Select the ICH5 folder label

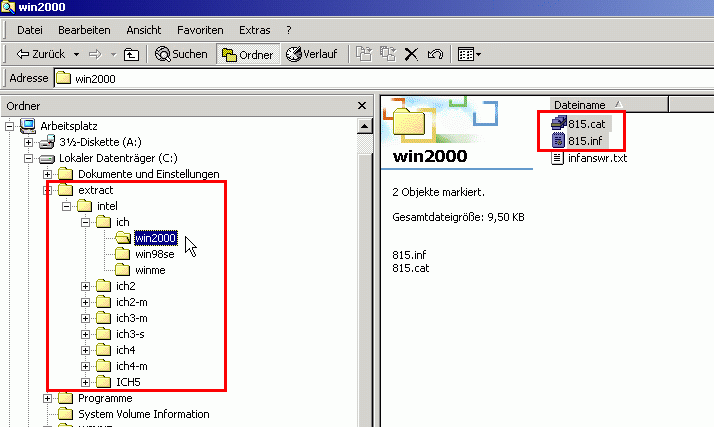click(x=128, y=382)
